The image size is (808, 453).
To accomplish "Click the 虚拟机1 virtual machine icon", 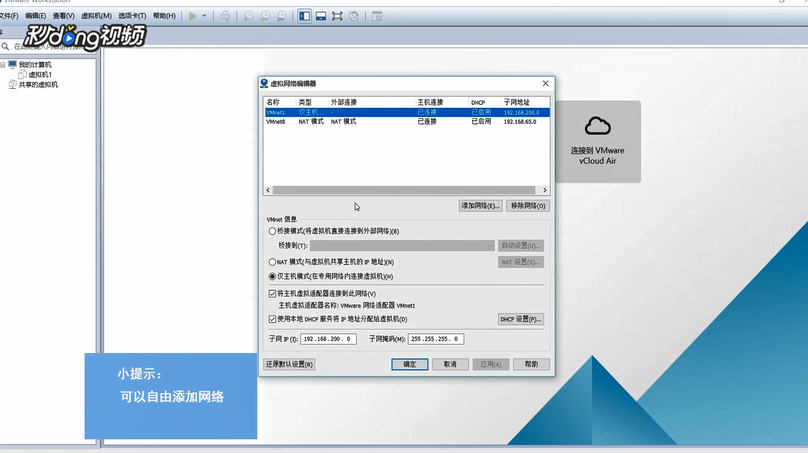I will [x=22, y=75].
